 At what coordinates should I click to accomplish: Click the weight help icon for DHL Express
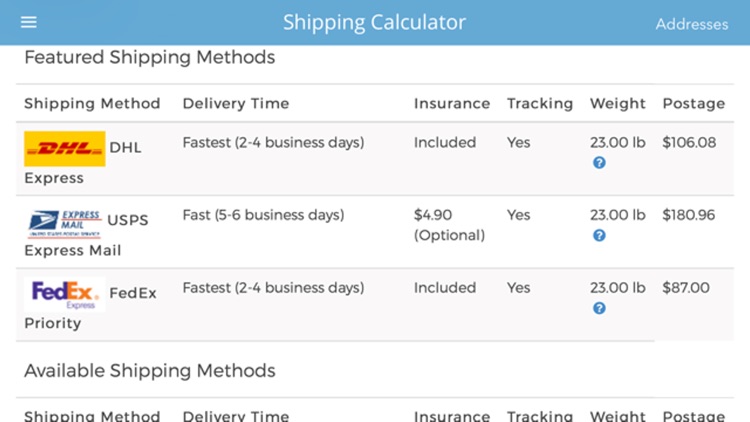[599, 163]
